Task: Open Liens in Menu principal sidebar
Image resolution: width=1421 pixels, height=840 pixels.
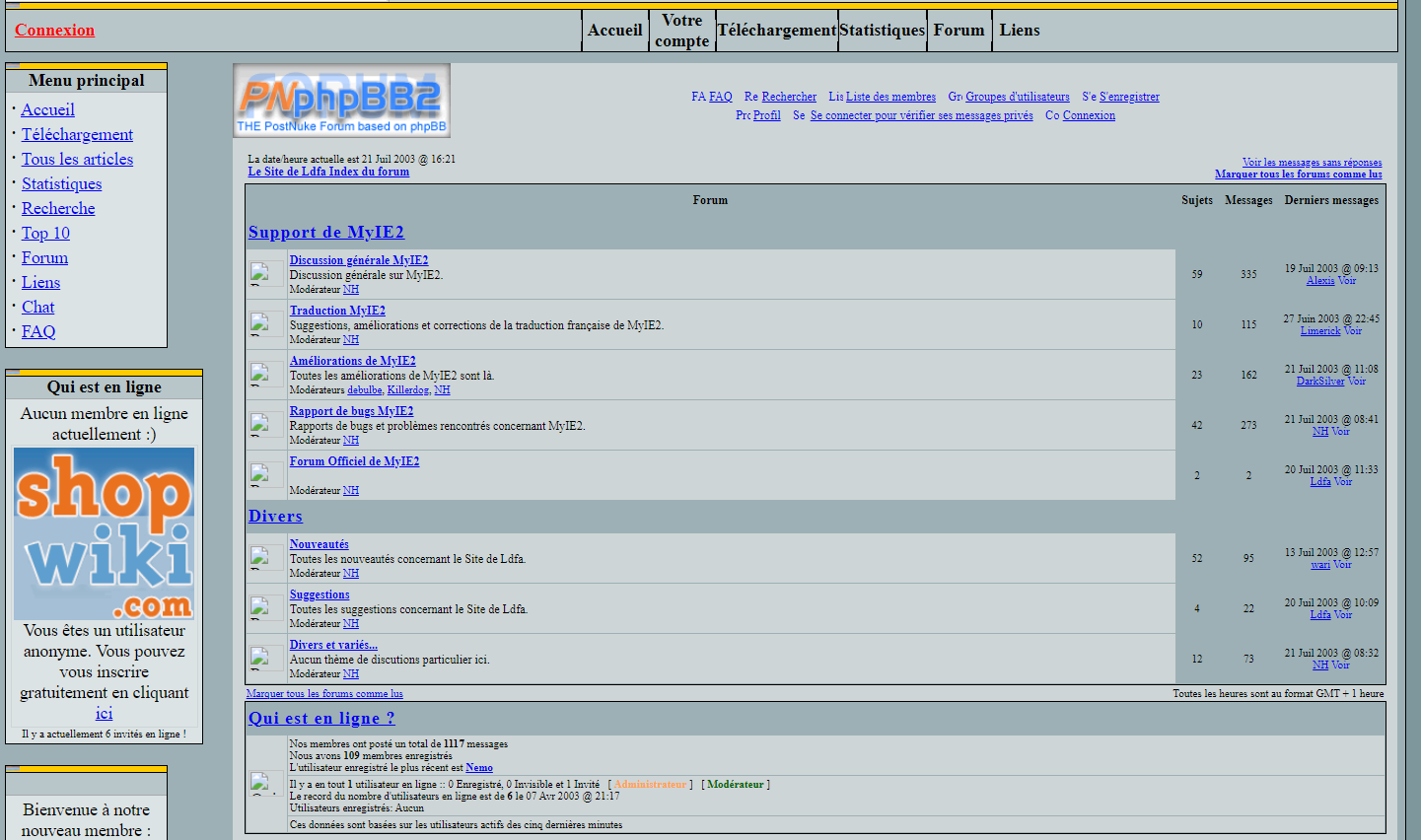Action: [40, 282]
